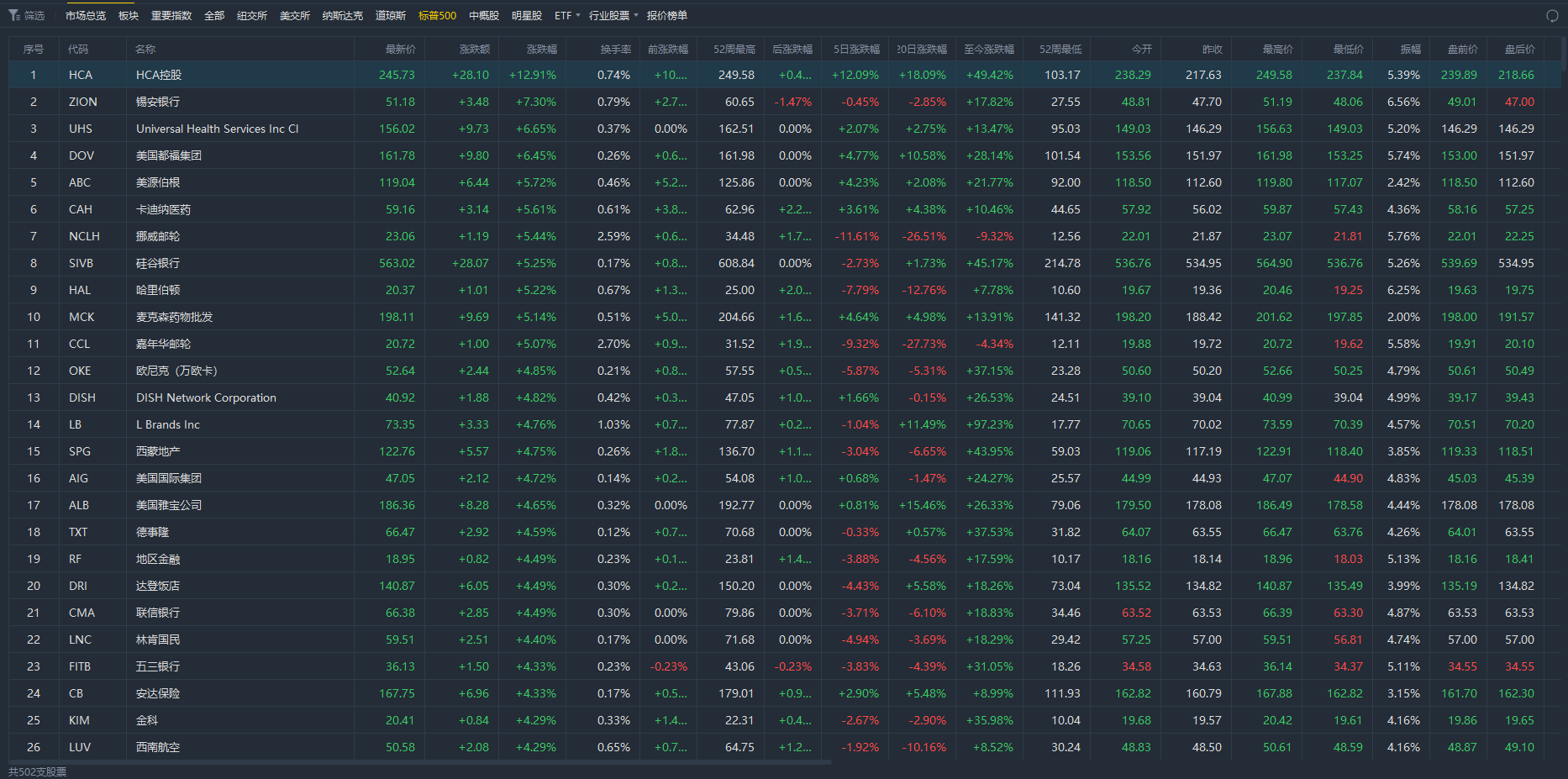The width and height of the screenshot is (1568, 779).
Task: Switch to 纽交所 exchange tab
Action: pyautogui.click(x=252, y=15)
